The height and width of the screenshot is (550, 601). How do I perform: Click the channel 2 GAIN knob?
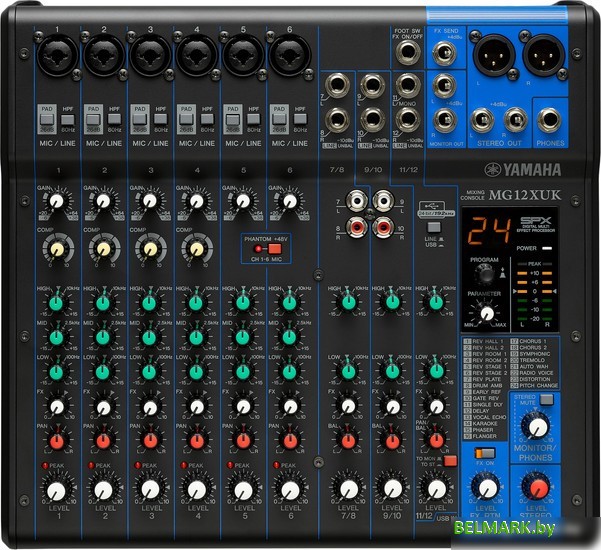pyautogui.click(x=103, y=201)
